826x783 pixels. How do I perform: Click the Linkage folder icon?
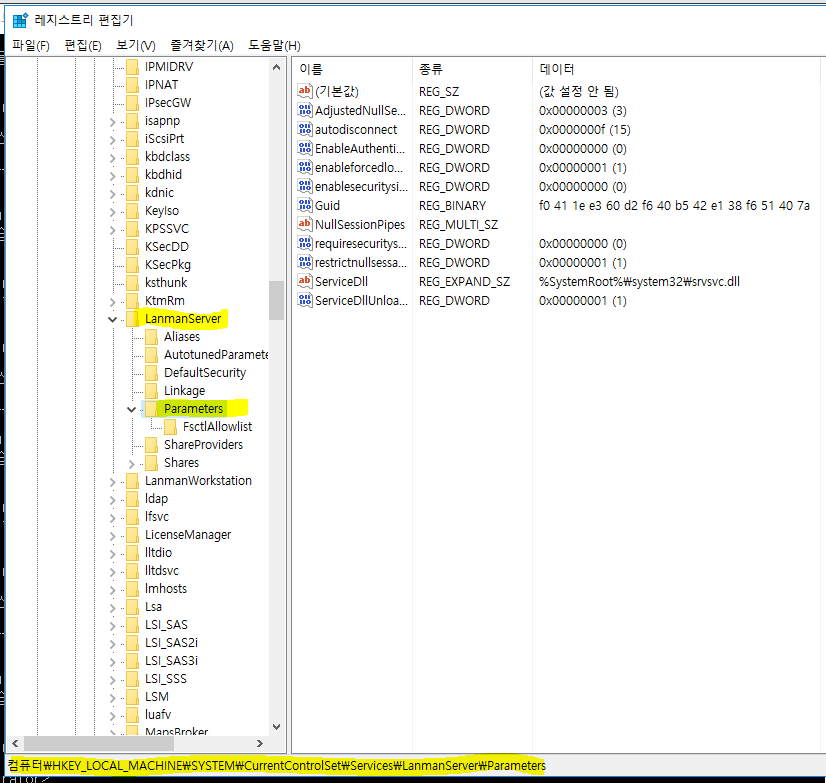coord(152,390)
